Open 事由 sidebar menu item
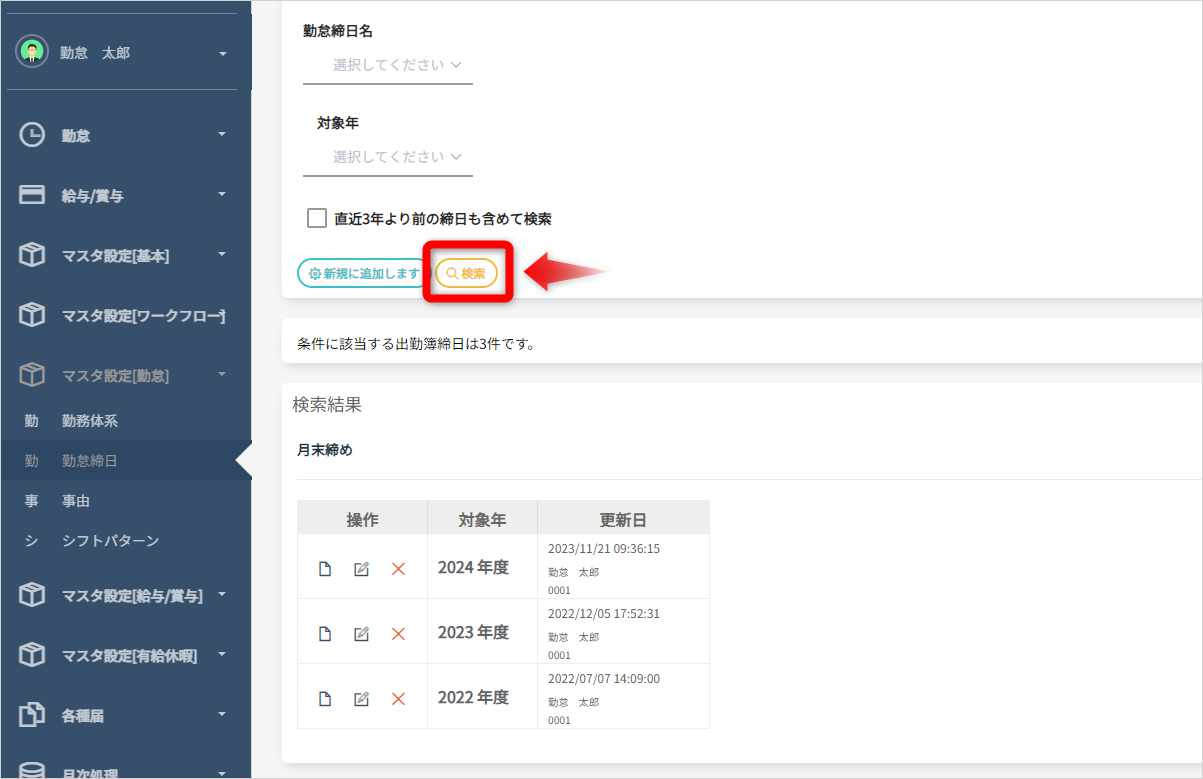Image resolution: width=1203 pixels, height=779 pixels. [x=76, y=501]
